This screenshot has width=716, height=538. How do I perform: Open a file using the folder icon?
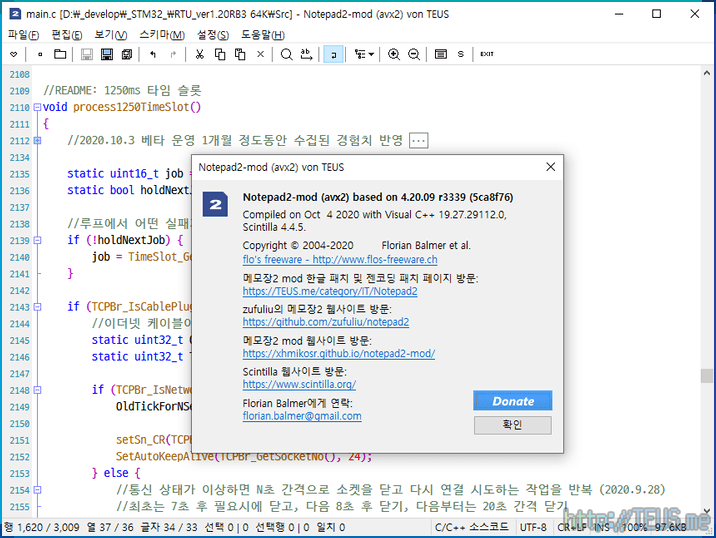60,54
